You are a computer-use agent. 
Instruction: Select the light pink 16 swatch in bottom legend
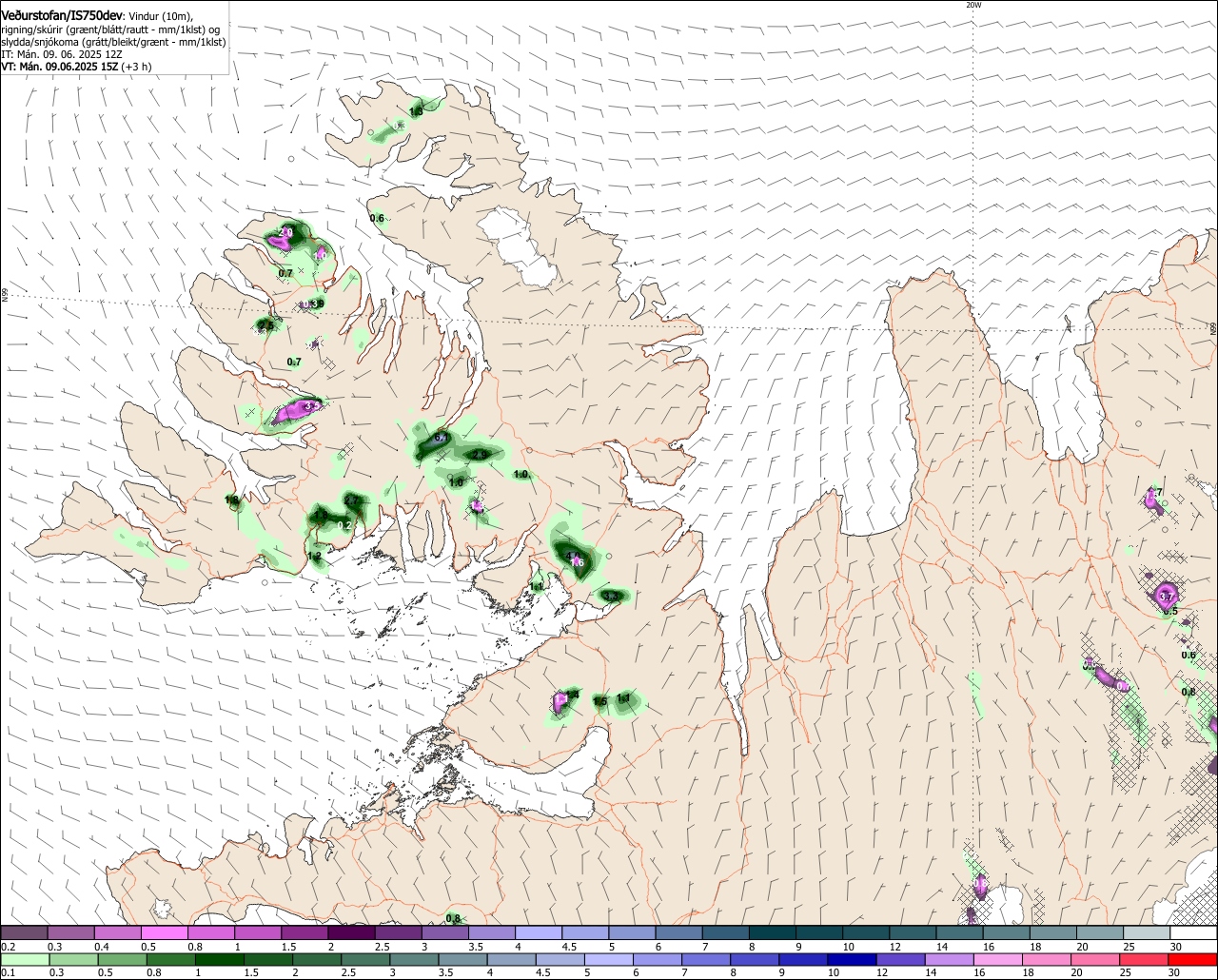(999, 960)
